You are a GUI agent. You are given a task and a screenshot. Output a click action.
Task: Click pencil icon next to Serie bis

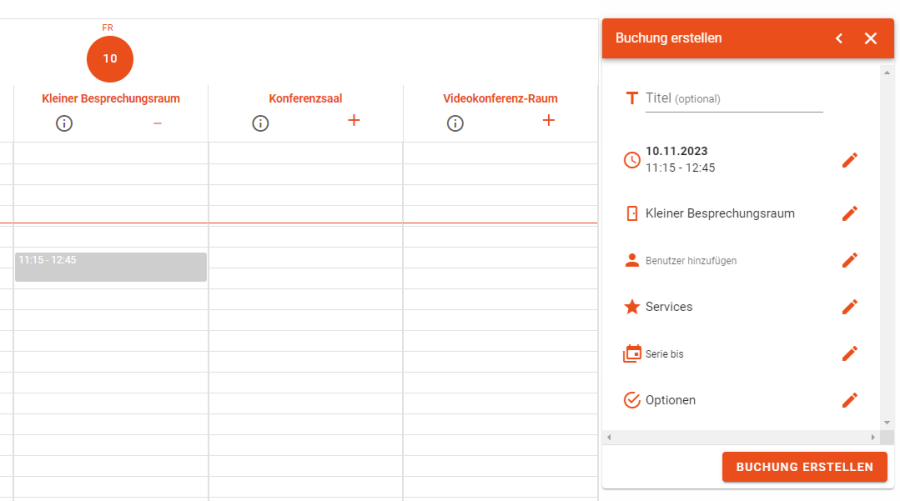click(849, 353)
